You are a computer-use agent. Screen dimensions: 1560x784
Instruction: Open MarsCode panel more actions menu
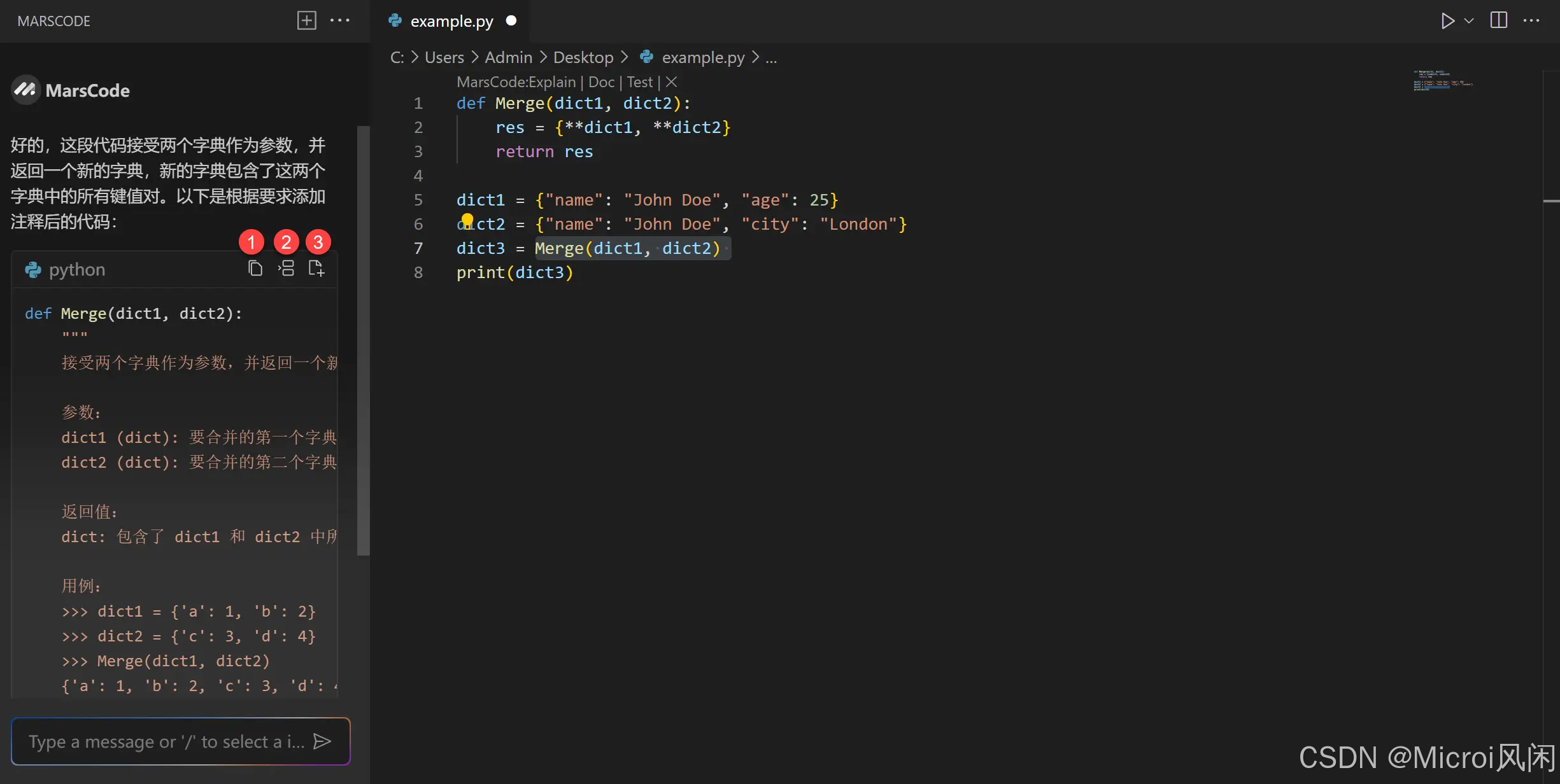[x=340, y=20]
